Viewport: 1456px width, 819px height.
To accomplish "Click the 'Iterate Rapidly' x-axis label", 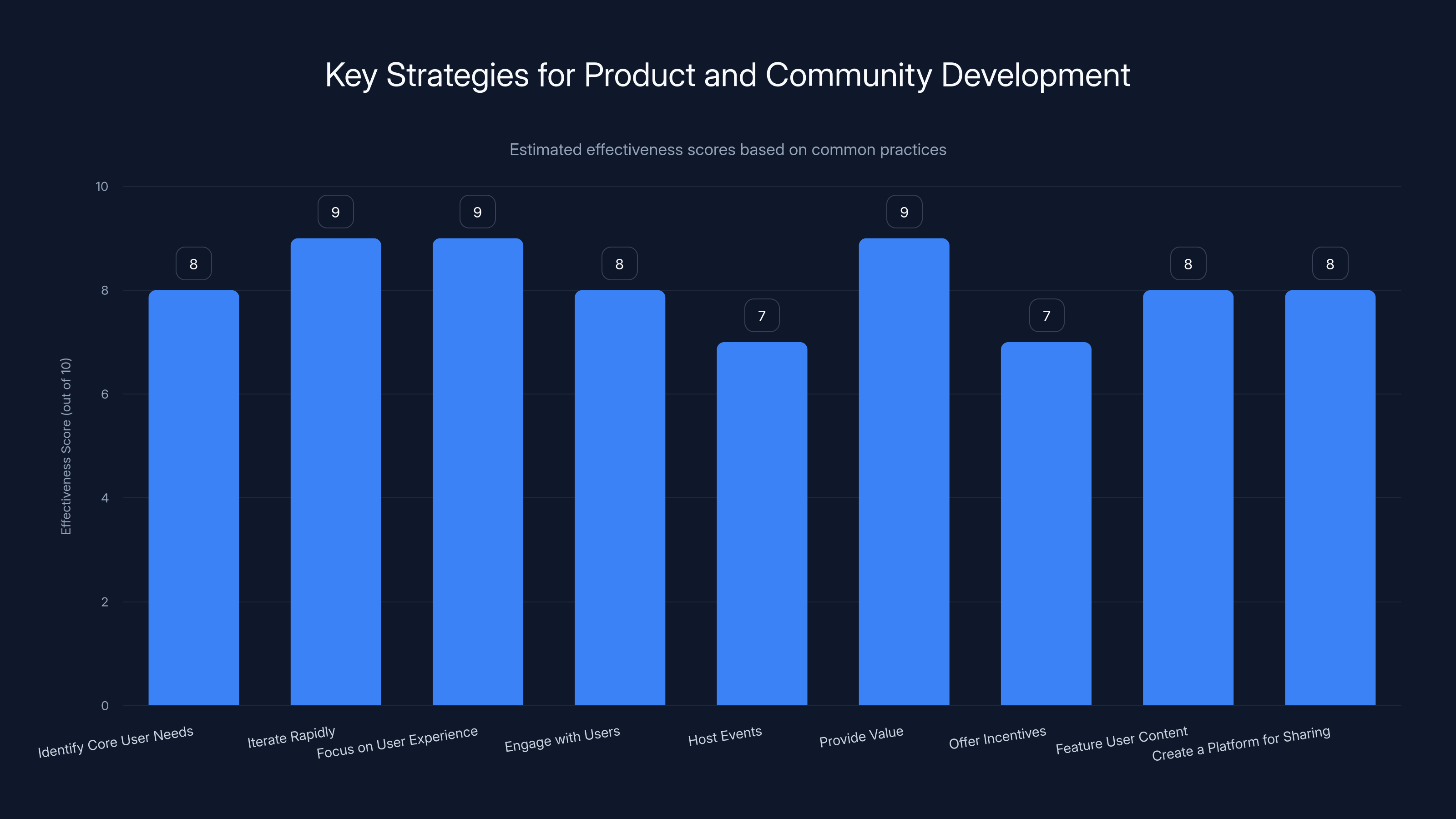I will (292, 737).
